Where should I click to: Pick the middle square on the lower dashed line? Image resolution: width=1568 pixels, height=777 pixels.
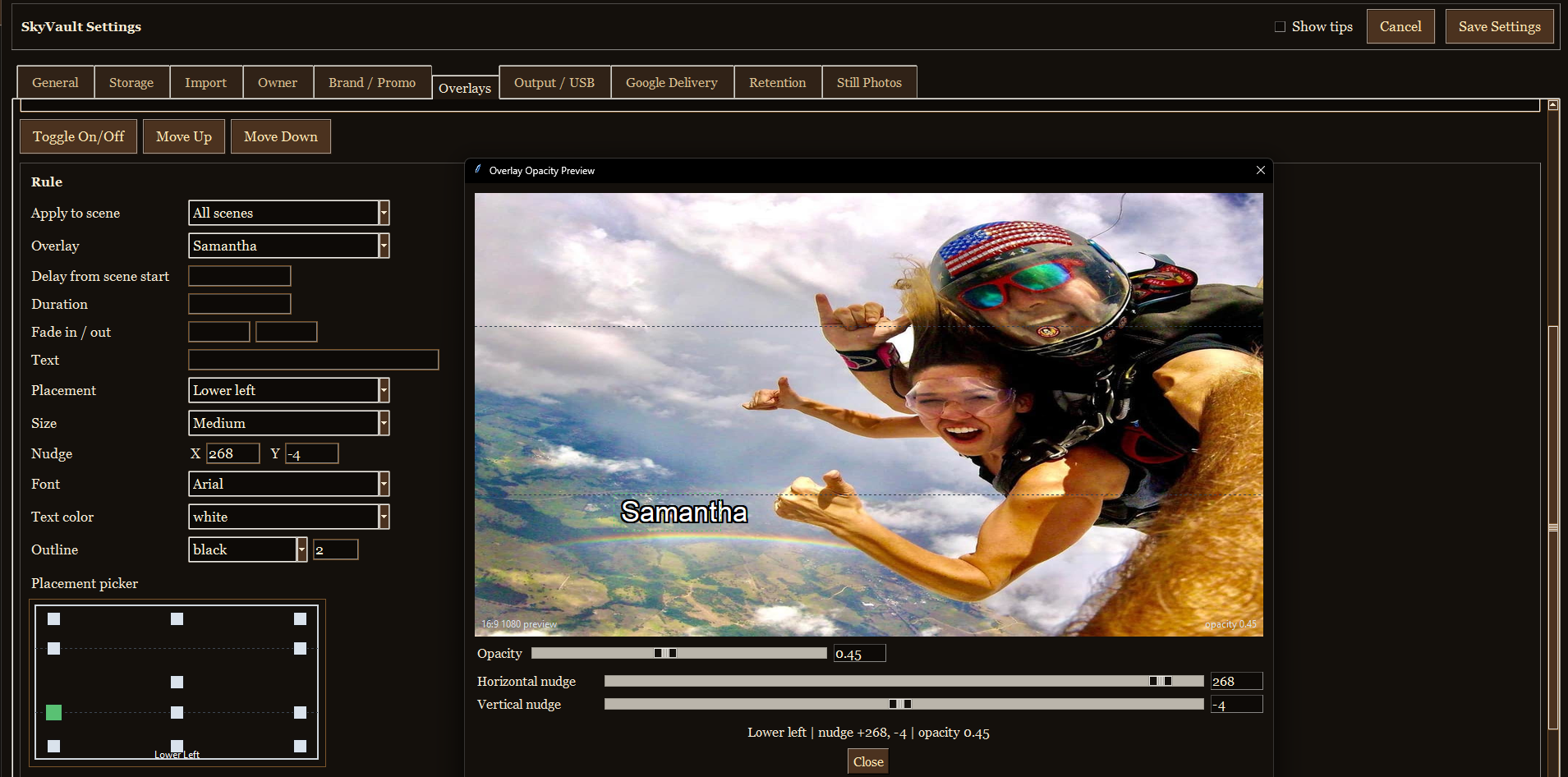point(177,712)
